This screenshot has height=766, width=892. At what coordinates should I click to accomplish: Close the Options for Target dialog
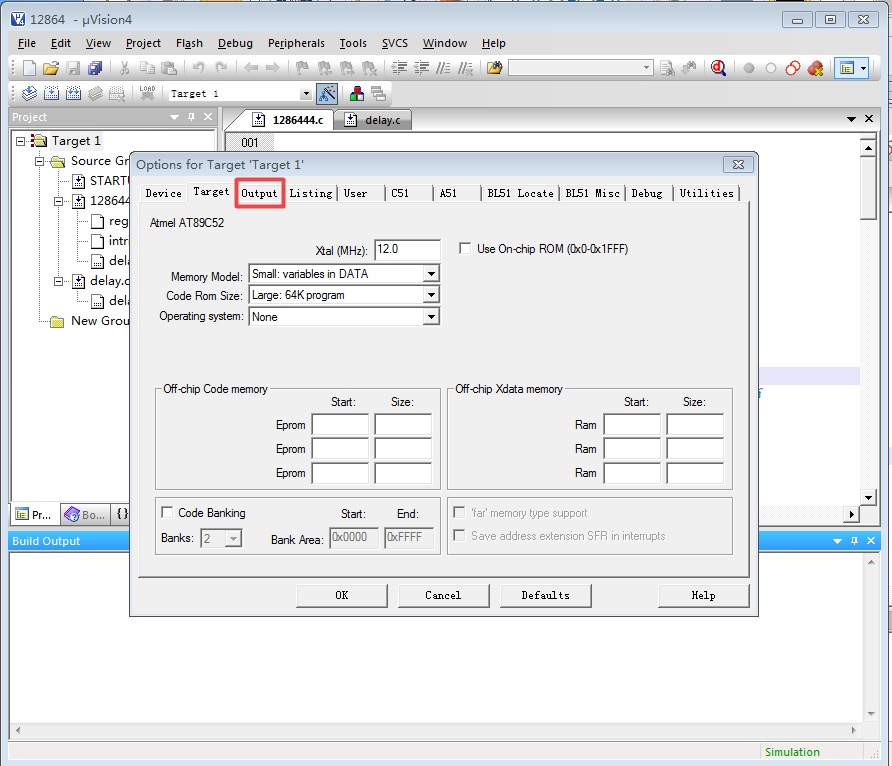[738, 164]
